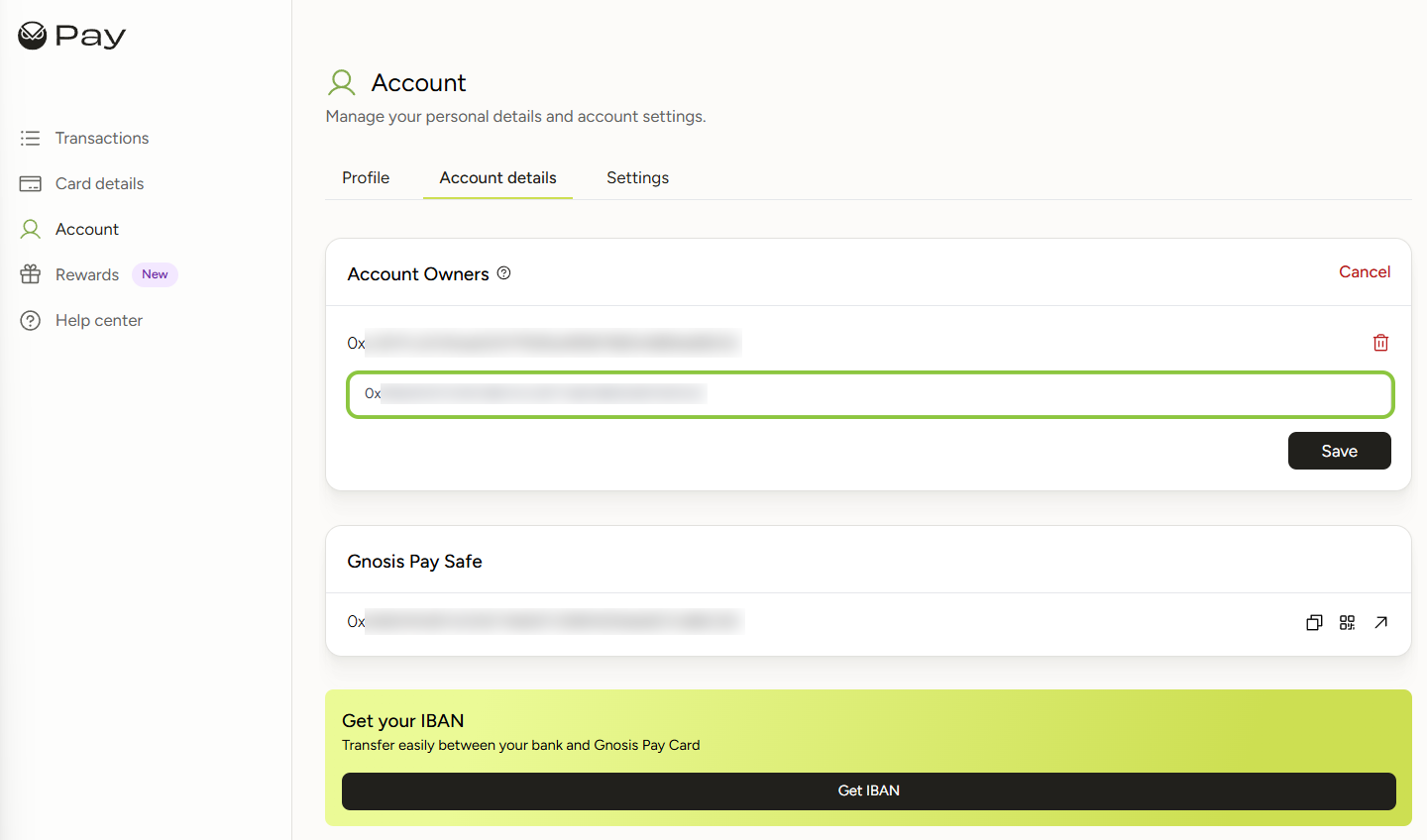Image resolution: width=1427 pixels, height=840 pixels.
Task: Click the Help center question mark icon
Action: (31, 320)
